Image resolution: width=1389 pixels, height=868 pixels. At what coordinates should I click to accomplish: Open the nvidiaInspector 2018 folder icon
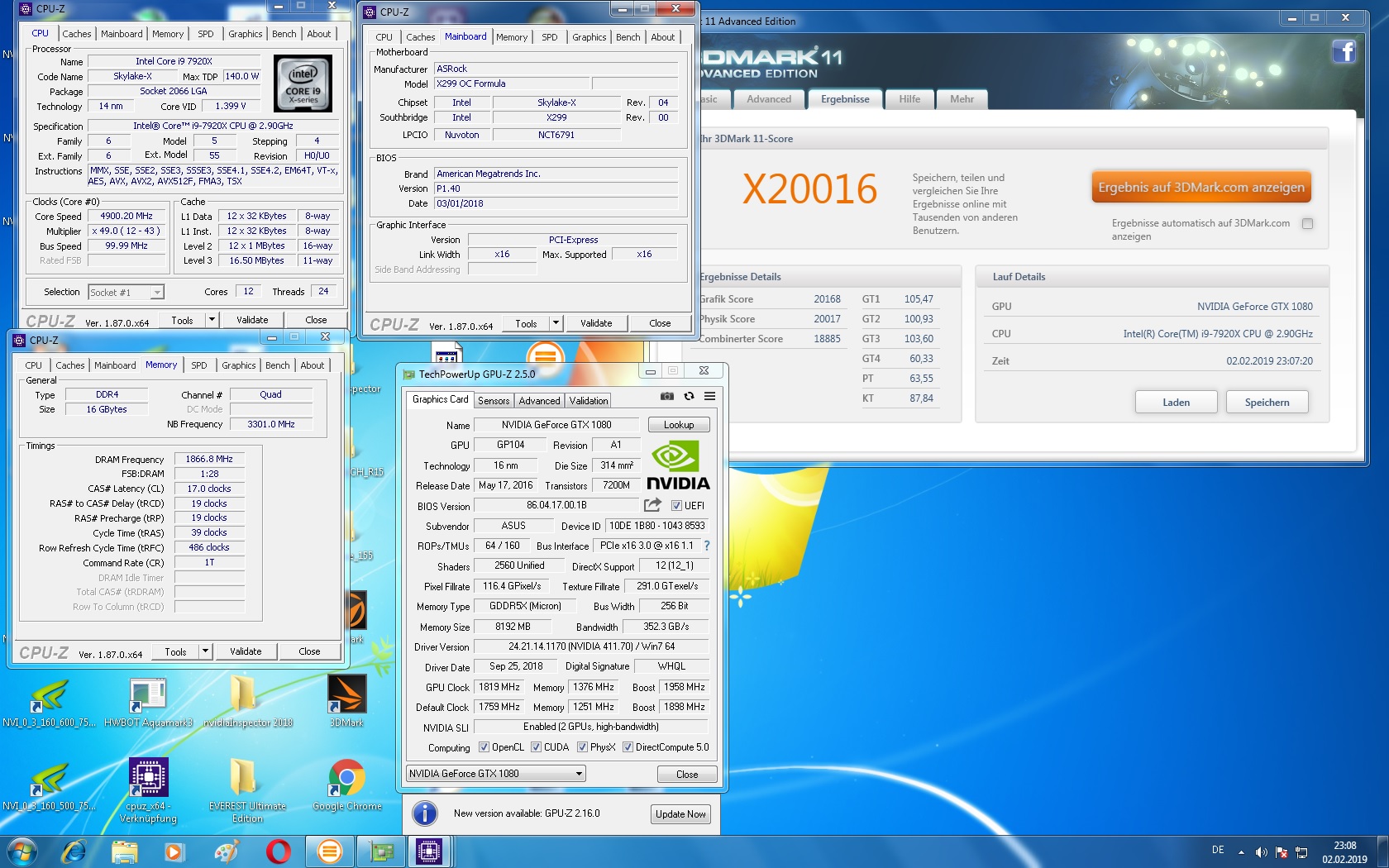(x=247, y=701)
